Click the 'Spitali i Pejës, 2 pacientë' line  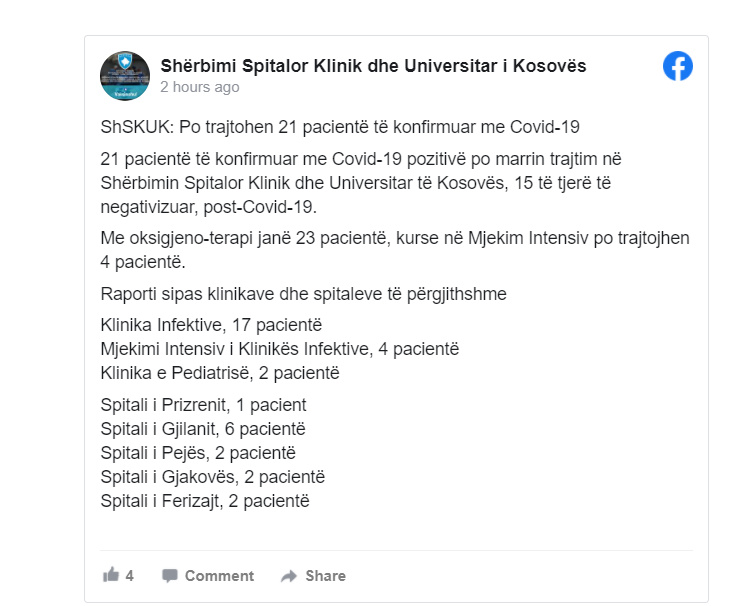(198, 453)
